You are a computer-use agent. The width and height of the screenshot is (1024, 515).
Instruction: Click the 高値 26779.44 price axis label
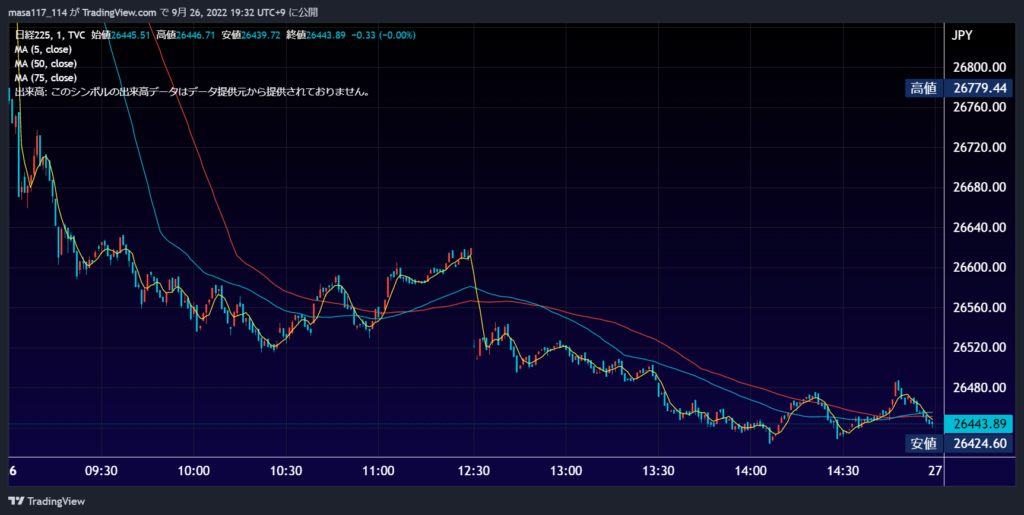(x=959, y=88)
